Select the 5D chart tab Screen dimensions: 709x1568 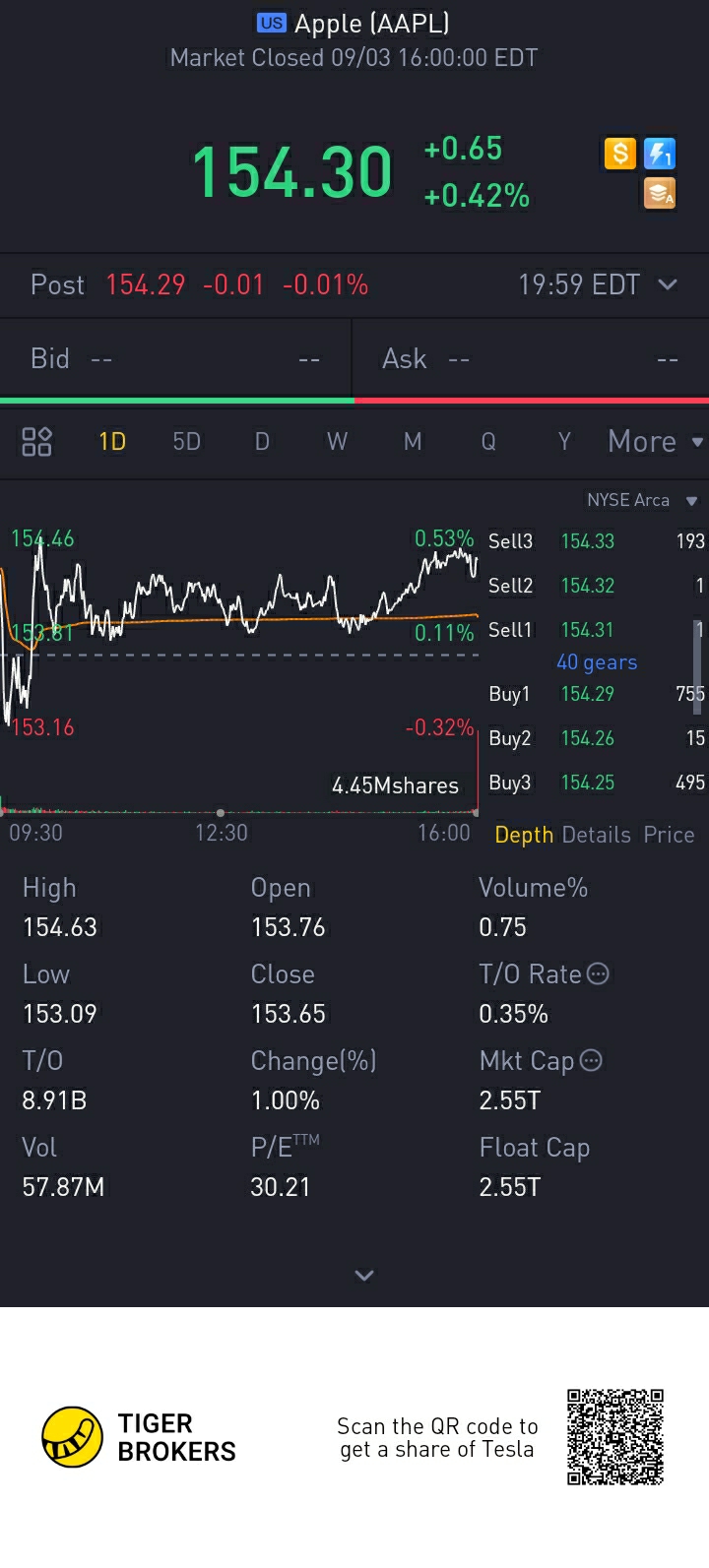(187, 441)
